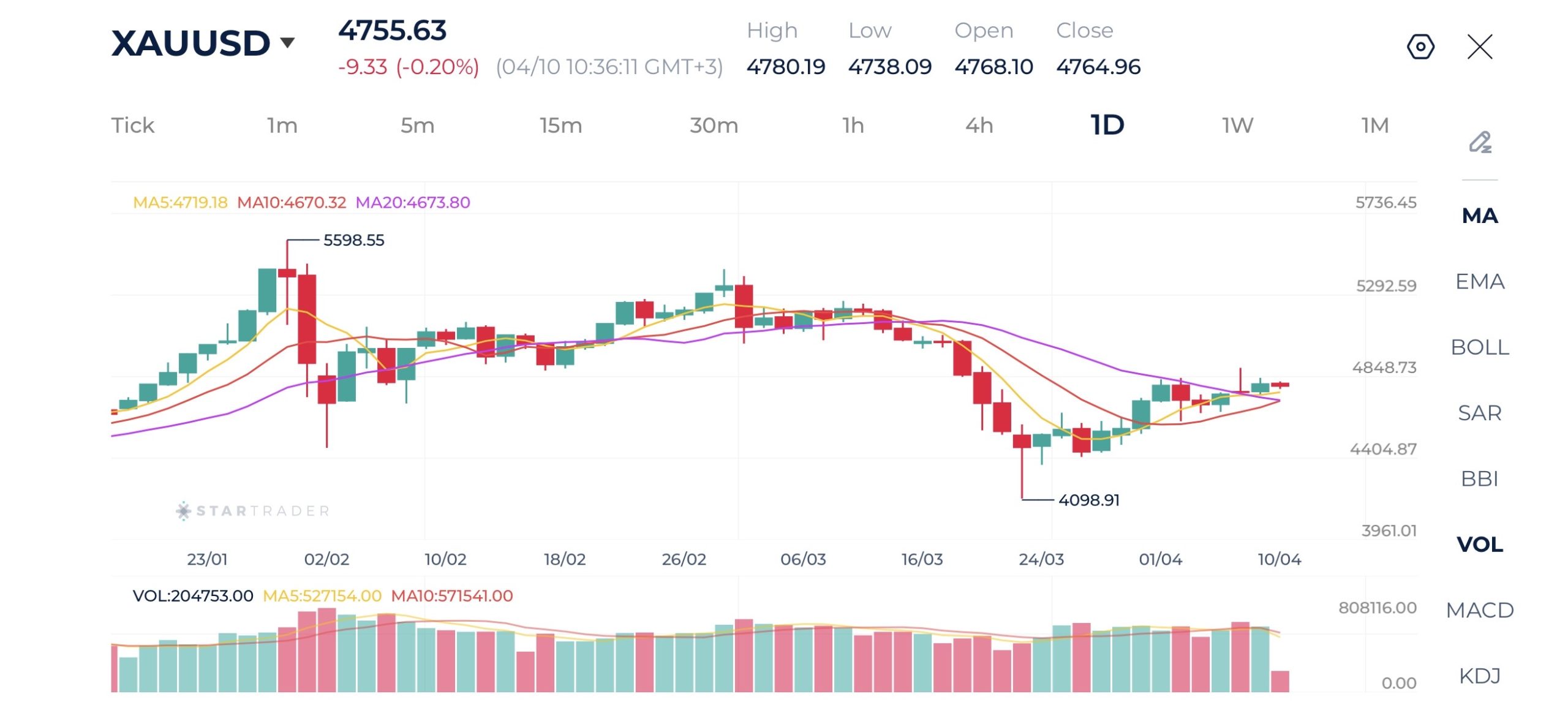Viewport: 1568px width, 721px height.
Task: Switch sub-chart to KDJ
Action: pos(1479,676)
